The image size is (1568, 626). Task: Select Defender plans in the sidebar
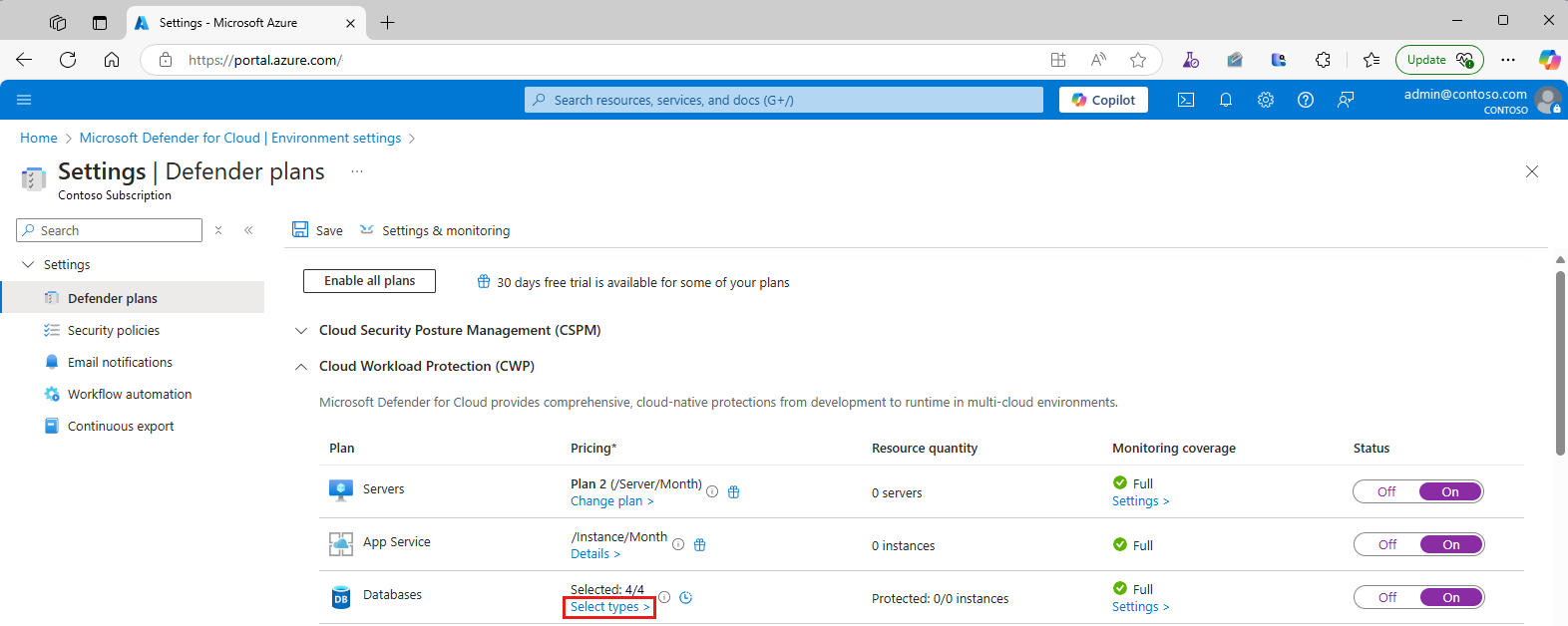(x=133, y=297)
